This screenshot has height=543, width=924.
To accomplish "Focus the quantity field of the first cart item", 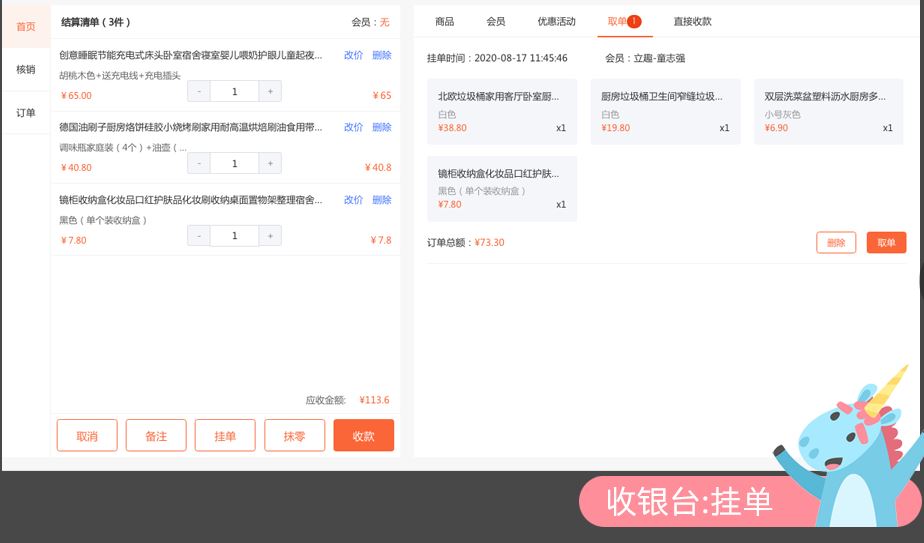I will point(234,91).
